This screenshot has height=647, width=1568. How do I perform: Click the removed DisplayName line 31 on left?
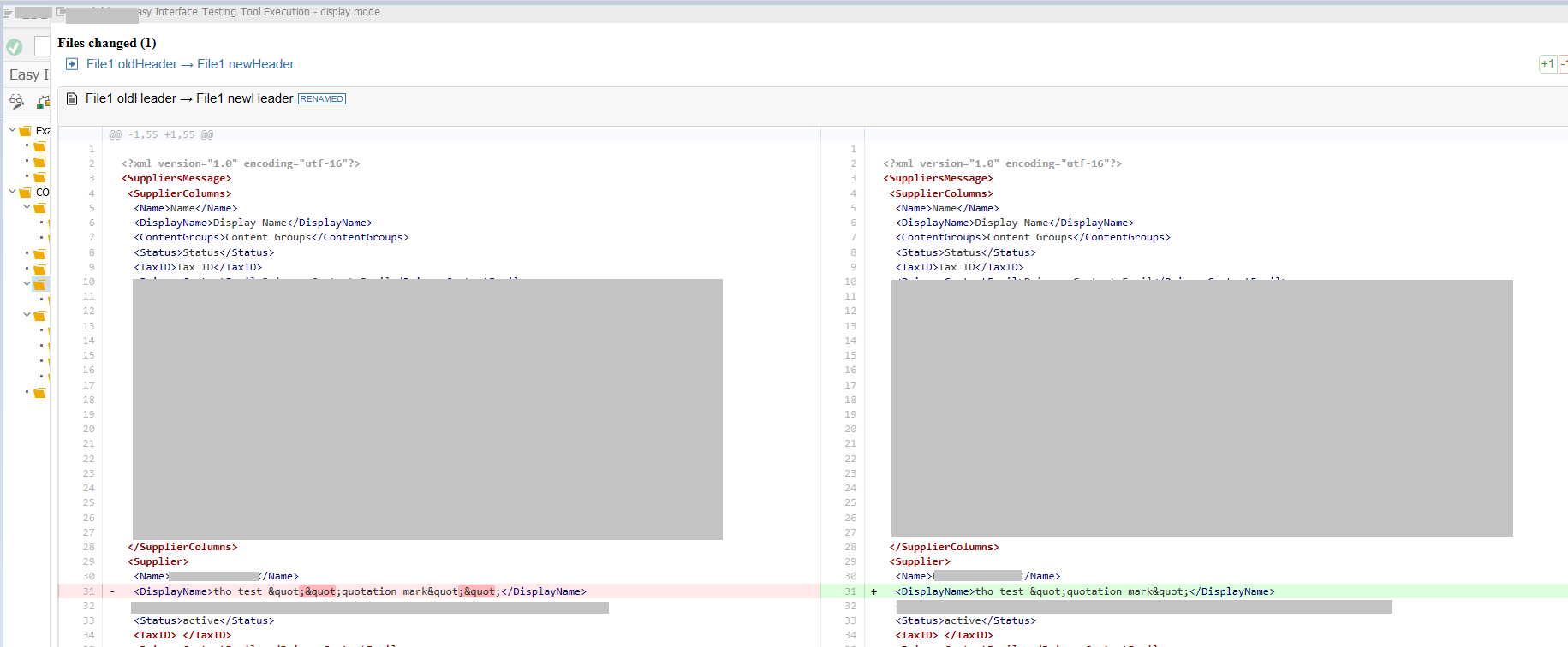[360, 591]
